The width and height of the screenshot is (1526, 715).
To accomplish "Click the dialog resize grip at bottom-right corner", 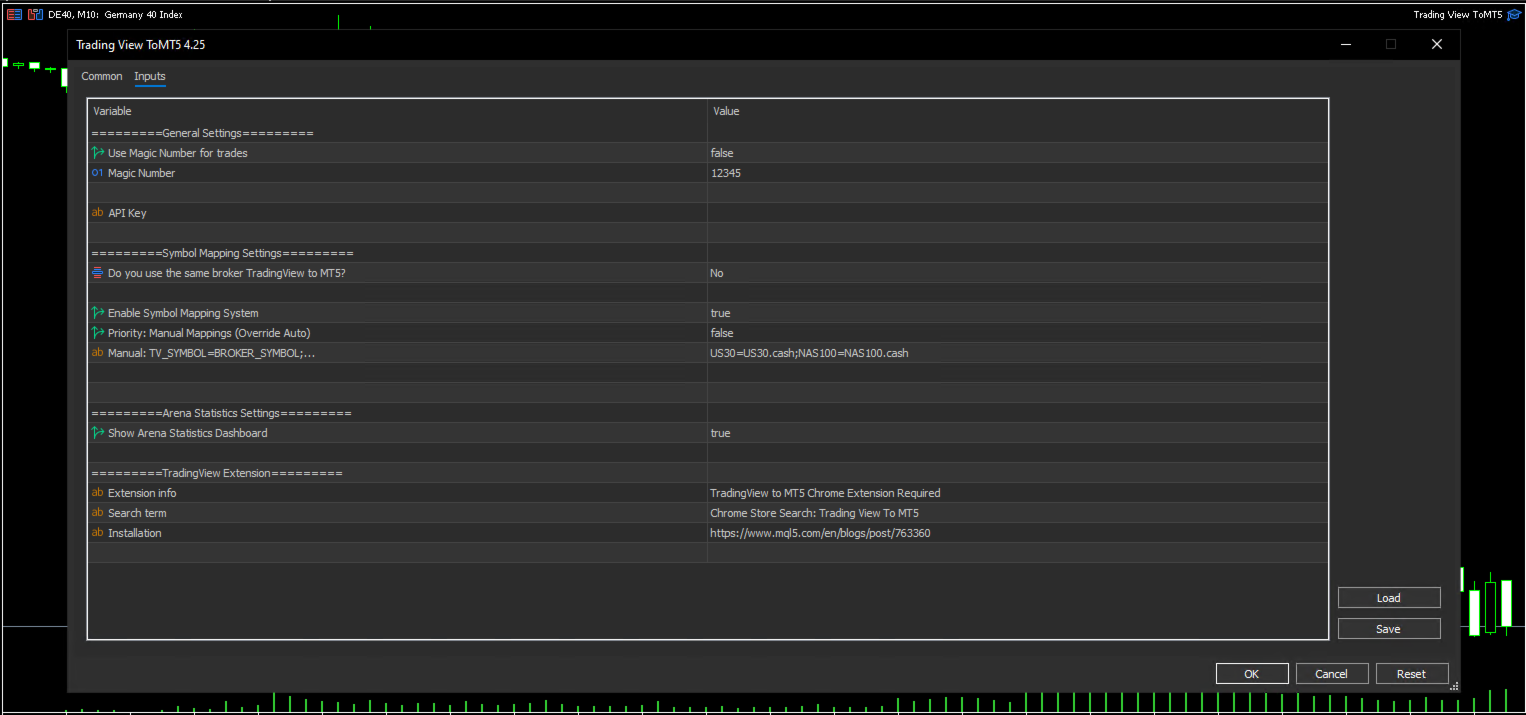I will pos(1454,687).
